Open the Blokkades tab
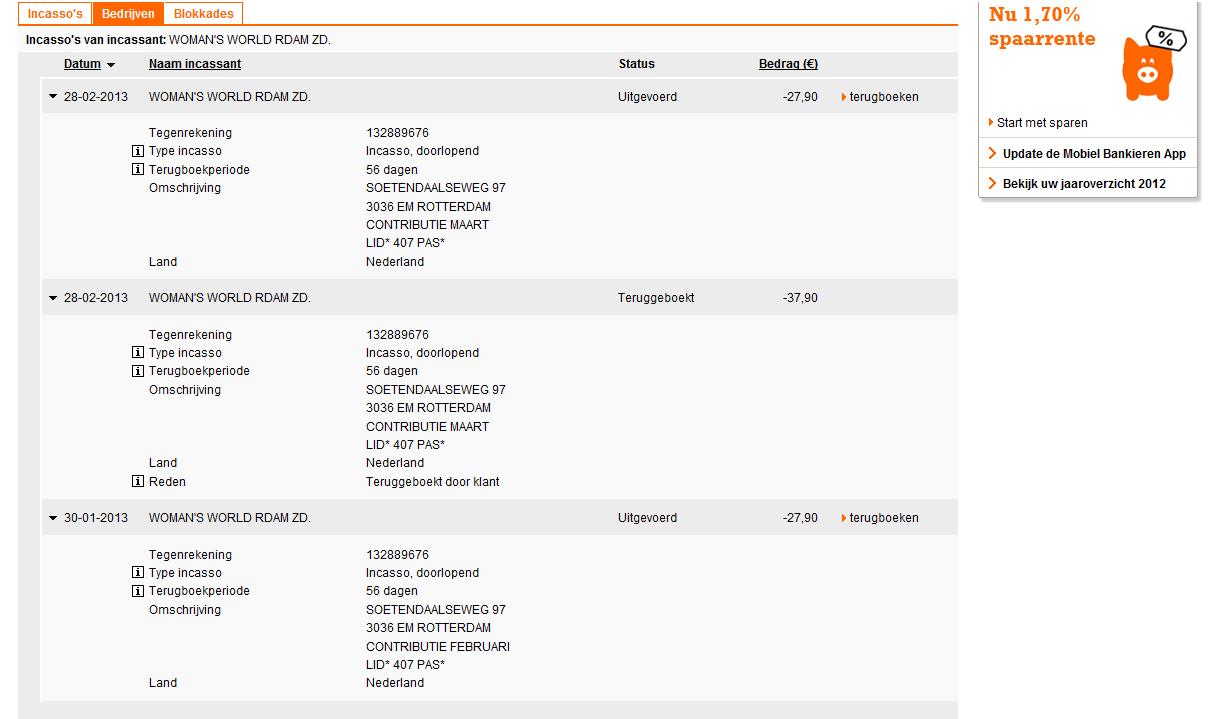 click(x=203, y=14)
